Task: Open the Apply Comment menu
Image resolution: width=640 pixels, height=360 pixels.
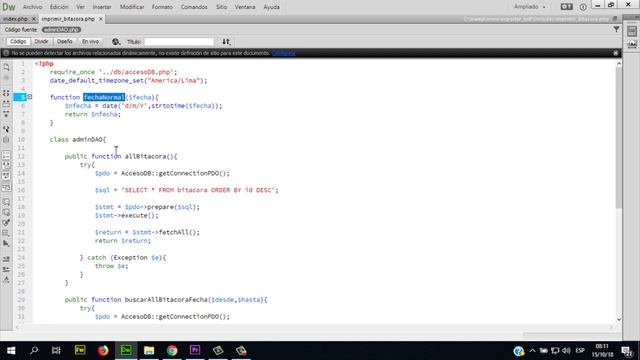Action: tap(6, 202)
